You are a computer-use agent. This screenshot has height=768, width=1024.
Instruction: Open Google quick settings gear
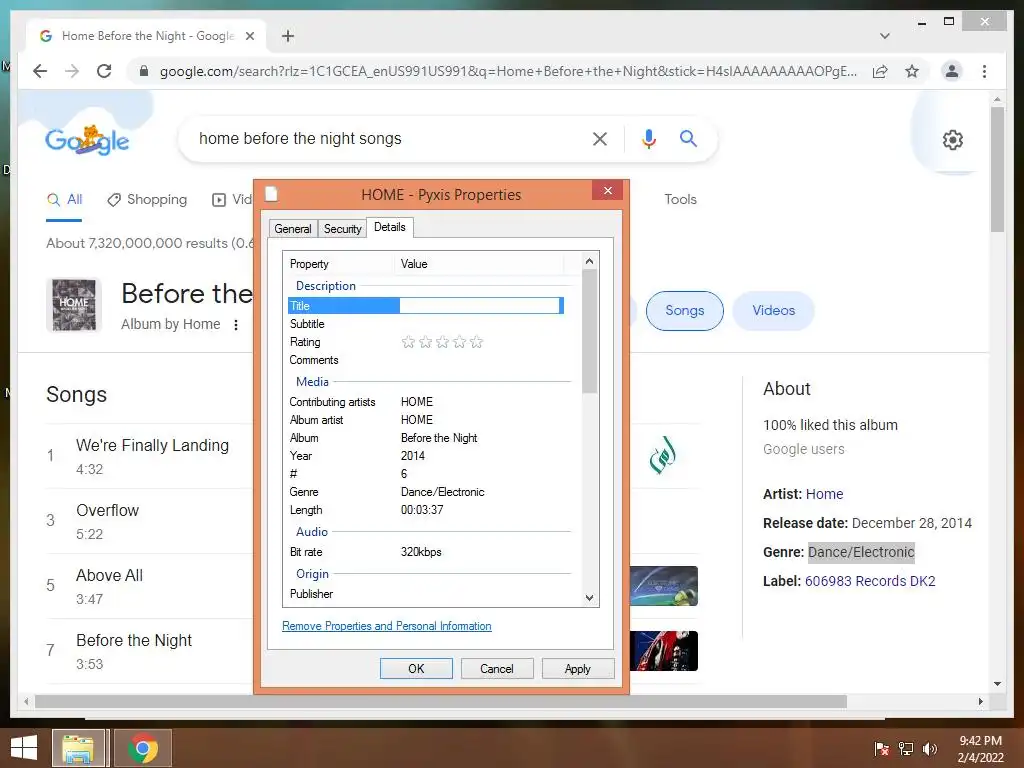[x=952, y=140]
